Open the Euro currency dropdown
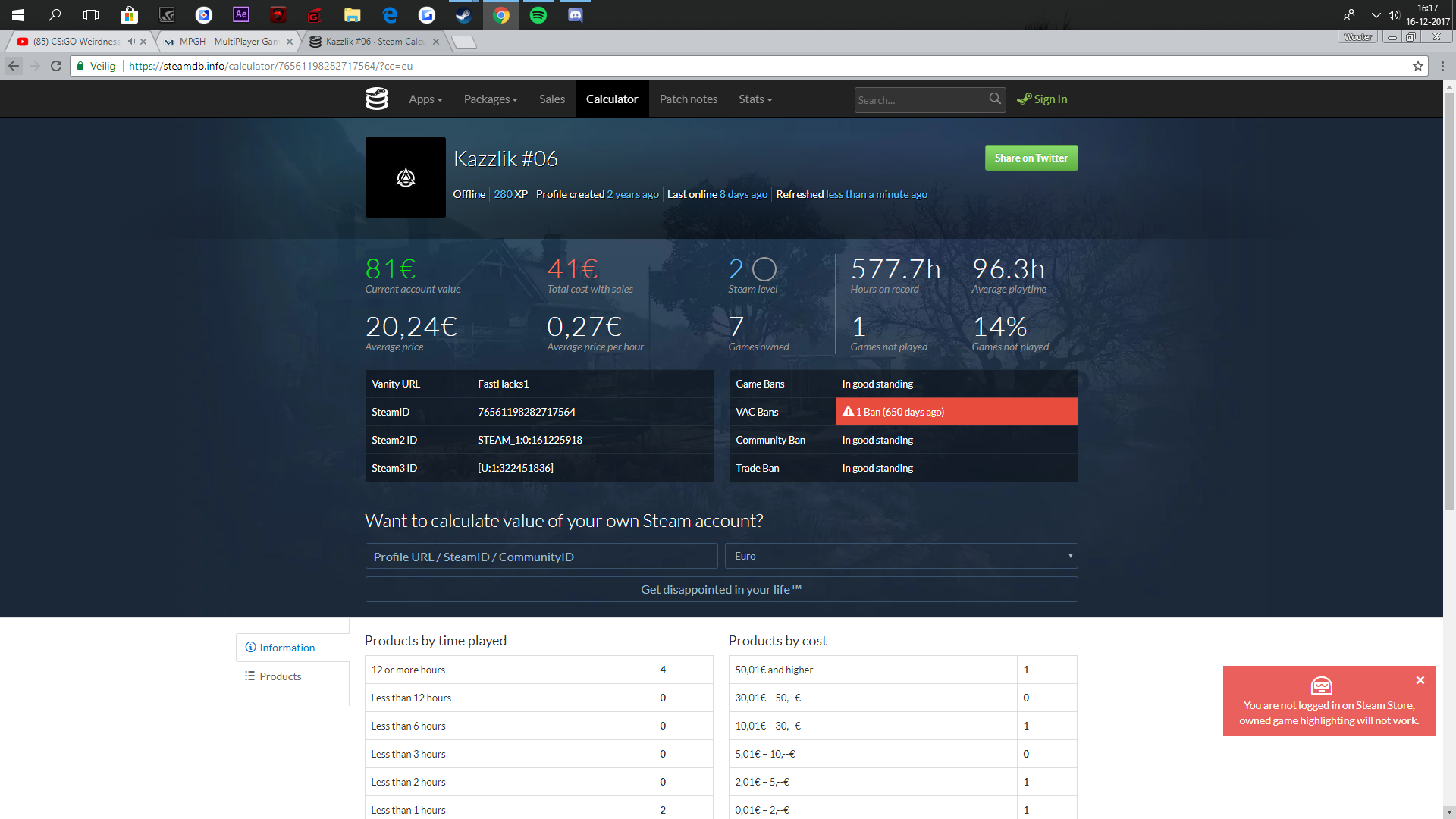 (901, 556)
